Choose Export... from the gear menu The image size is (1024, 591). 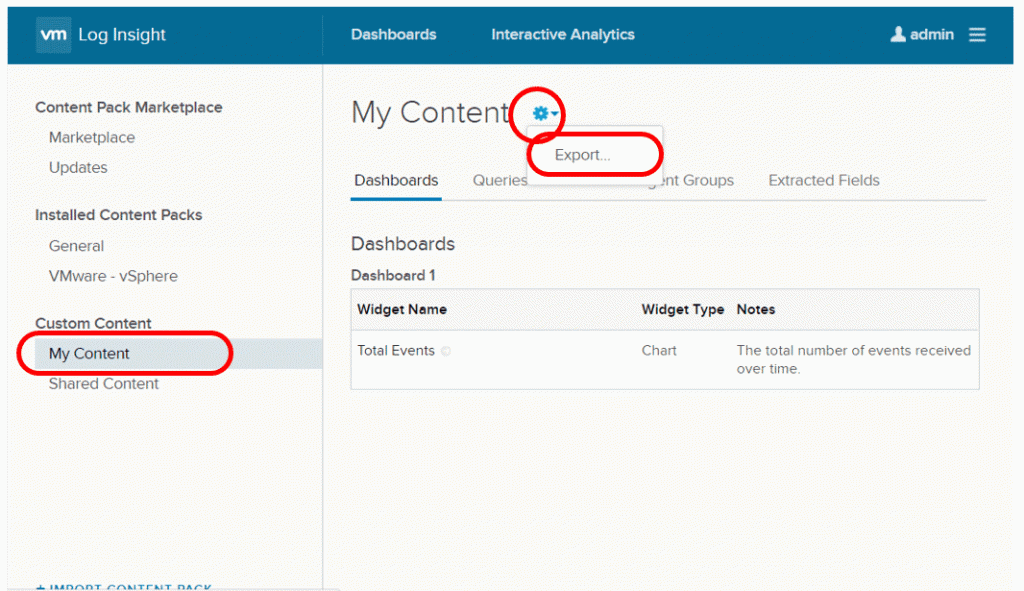[582, 155]
